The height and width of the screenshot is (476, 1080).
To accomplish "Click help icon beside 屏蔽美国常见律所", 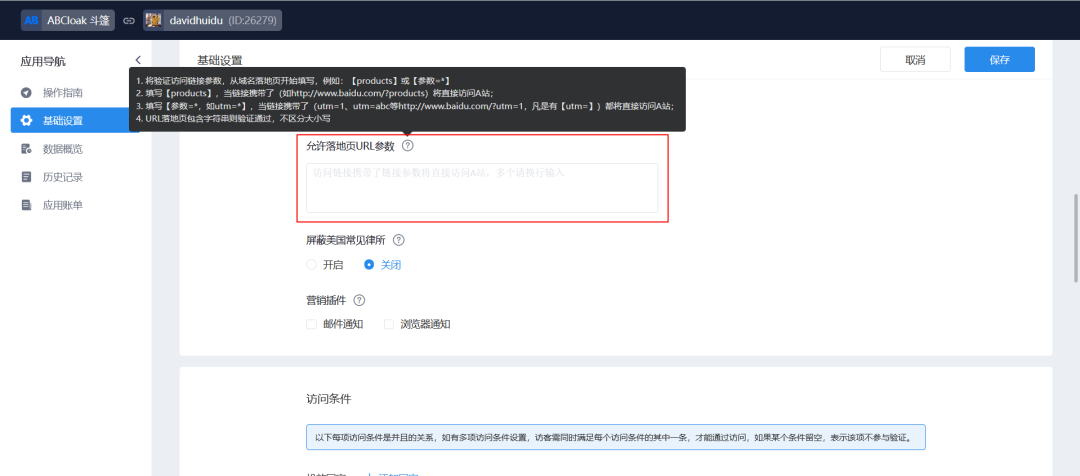I will [398, 240].
